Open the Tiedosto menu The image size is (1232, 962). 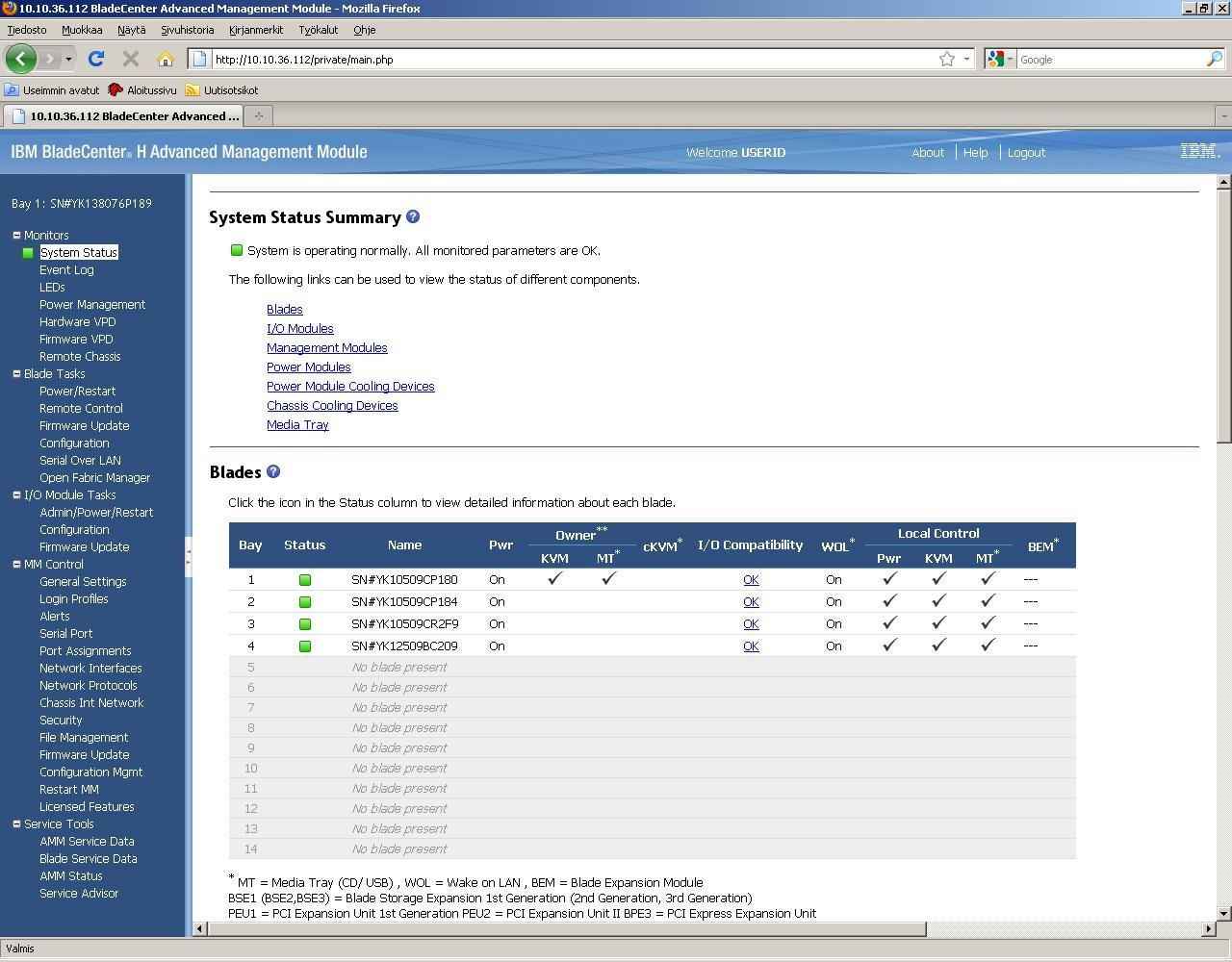pyautogui.click(x=27, y=30)
